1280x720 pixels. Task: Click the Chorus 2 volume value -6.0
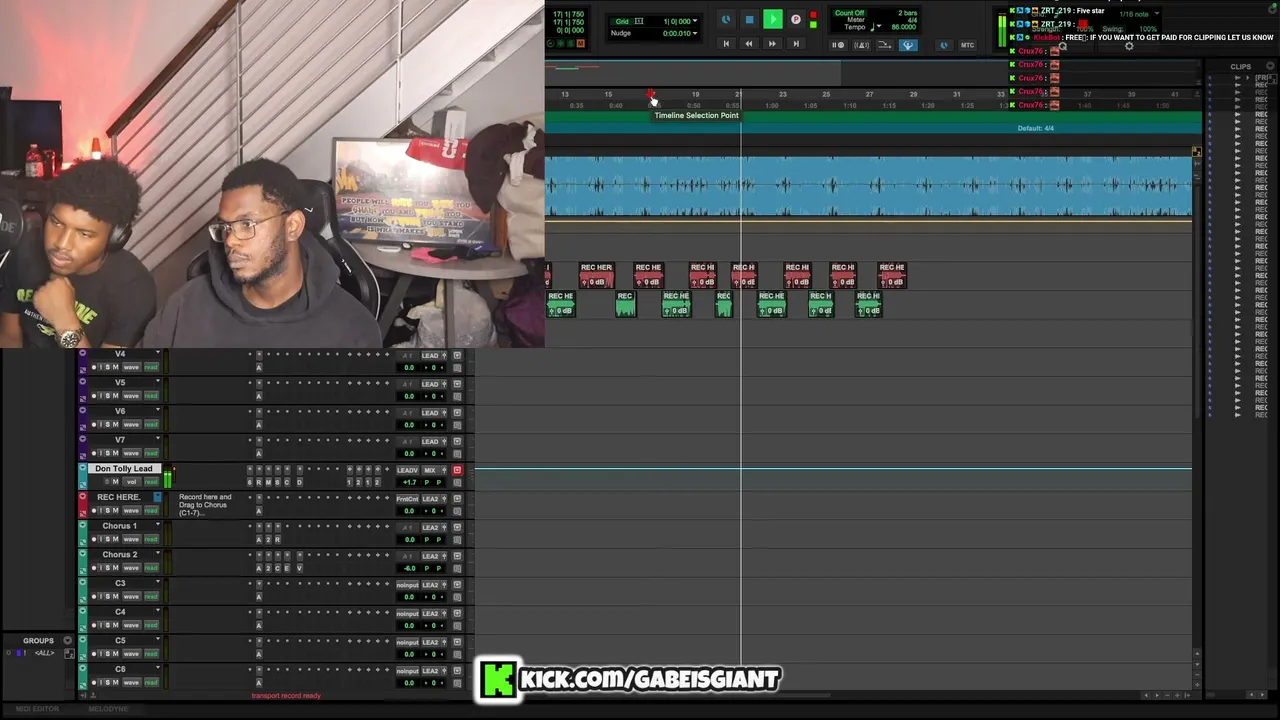coord(409,568)
